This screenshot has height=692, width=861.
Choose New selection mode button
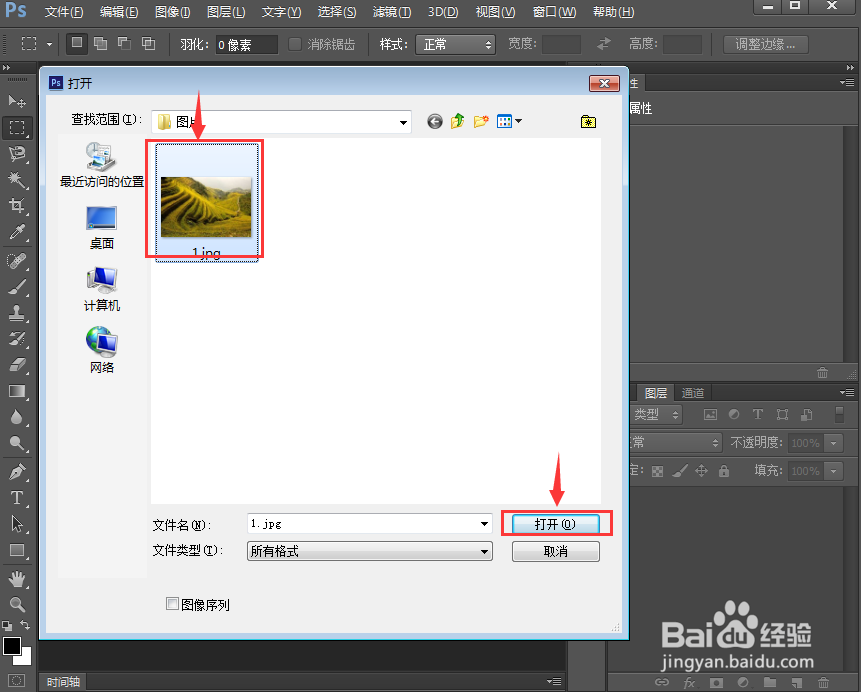point(77,43)
